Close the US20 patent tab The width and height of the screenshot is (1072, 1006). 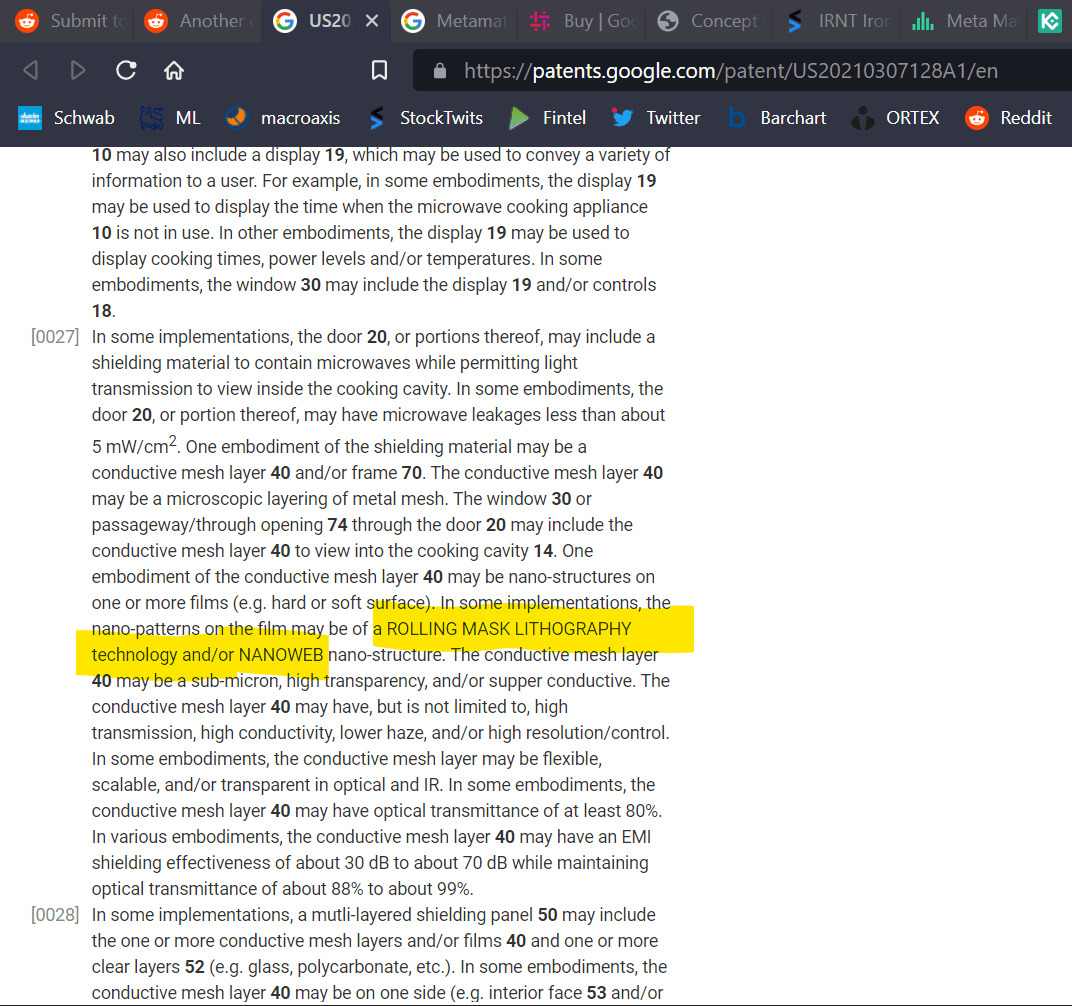(372, 21)
